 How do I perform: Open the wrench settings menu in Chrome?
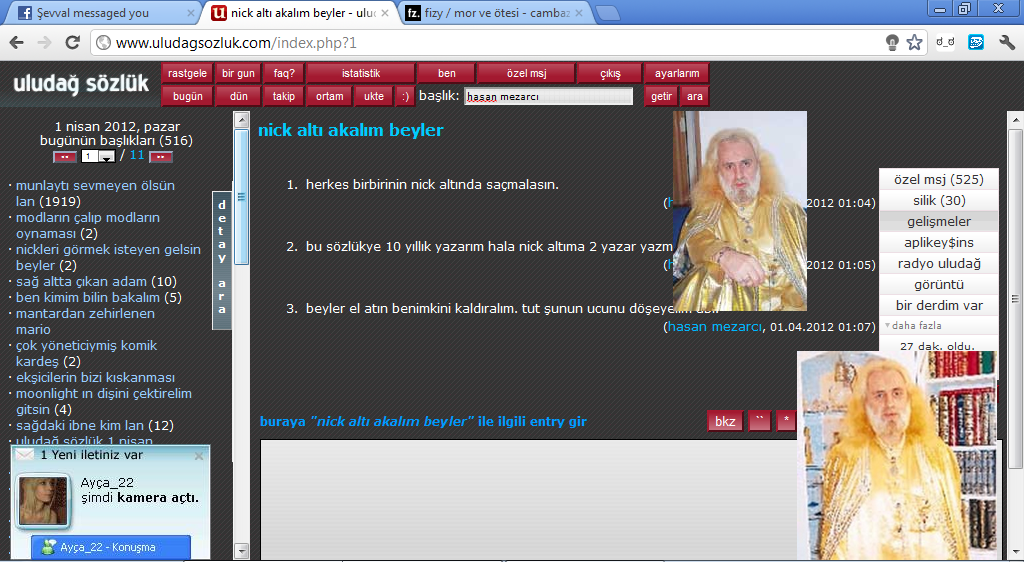[x=1007, y=42]
